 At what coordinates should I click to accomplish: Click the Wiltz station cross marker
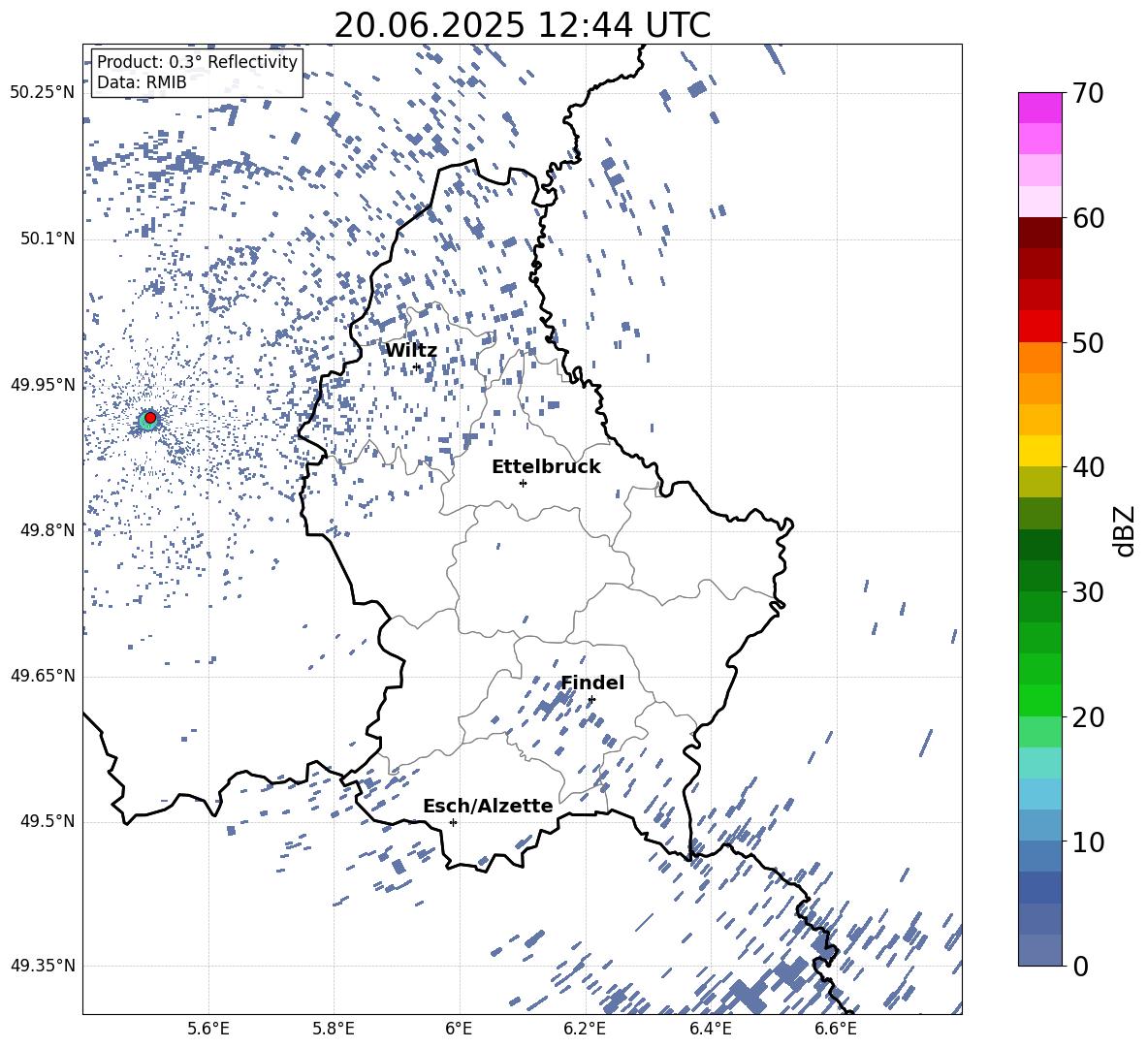click(417, 366)
